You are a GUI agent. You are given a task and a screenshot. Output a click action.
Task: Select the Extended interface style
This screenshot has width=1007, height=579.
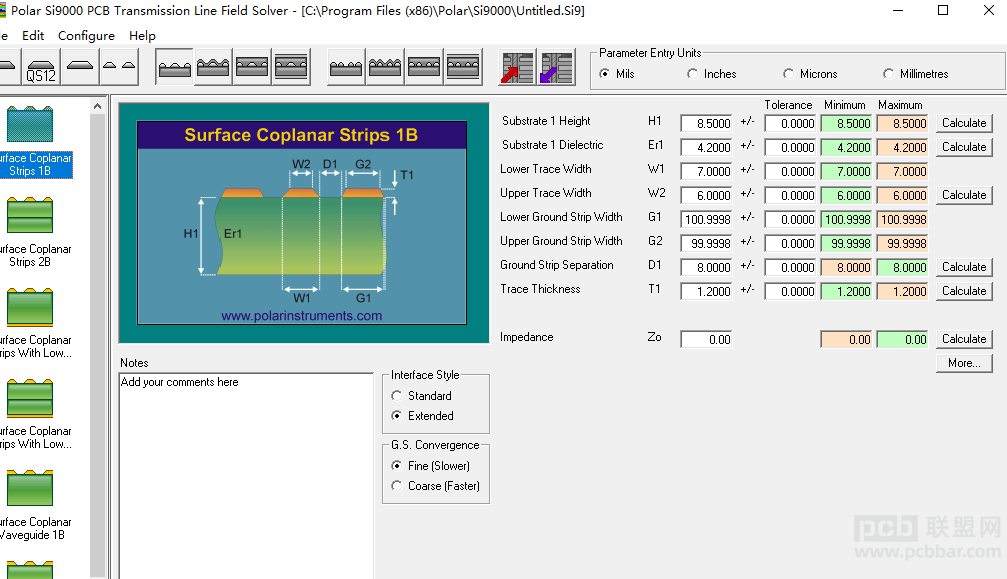[x=423, y=416]
